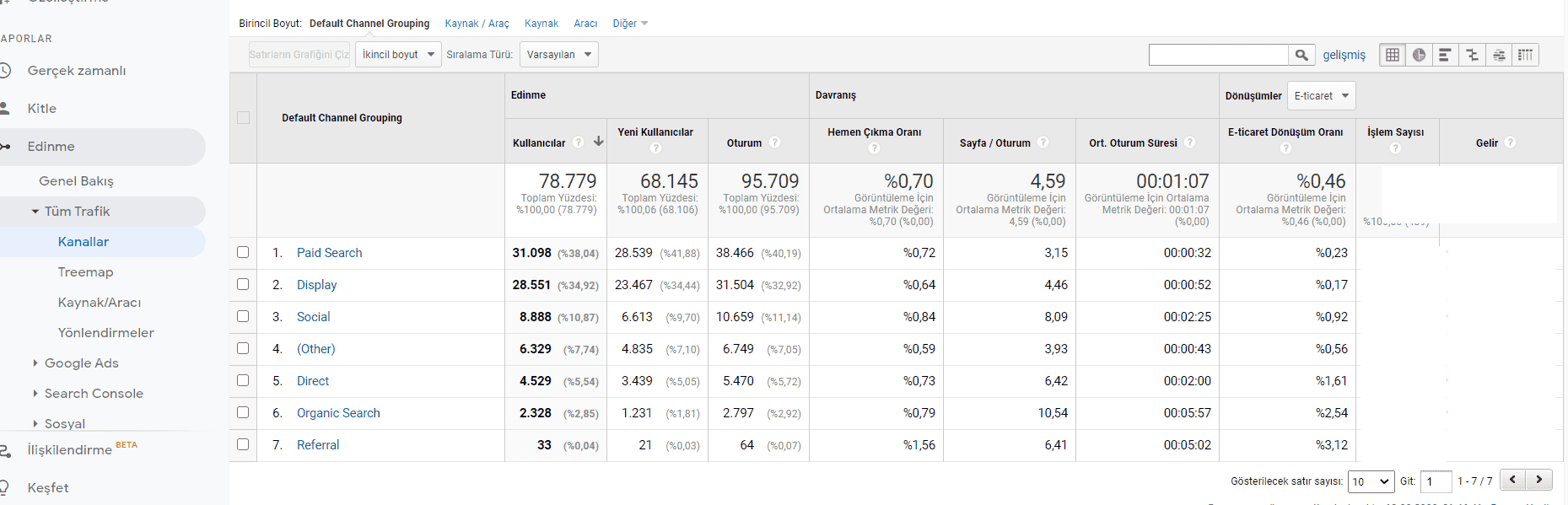Select the performance bar view icon

[x=1445, y=55]
